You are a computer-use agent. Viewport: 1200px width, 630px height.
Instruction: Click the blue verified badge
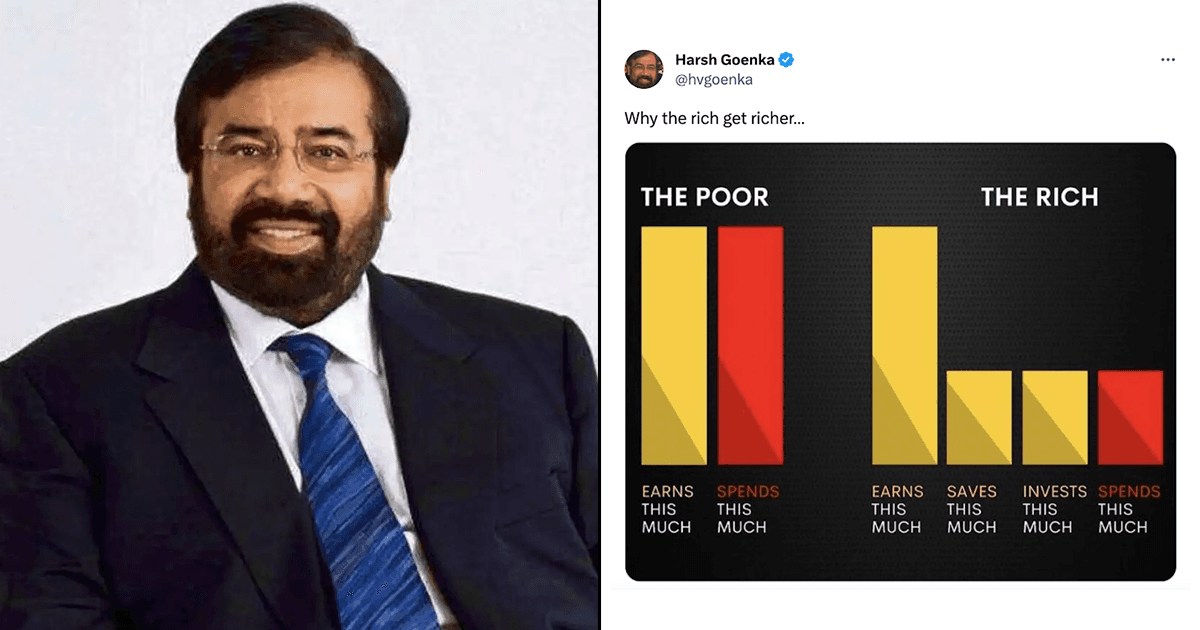click(x=787, y=60)
